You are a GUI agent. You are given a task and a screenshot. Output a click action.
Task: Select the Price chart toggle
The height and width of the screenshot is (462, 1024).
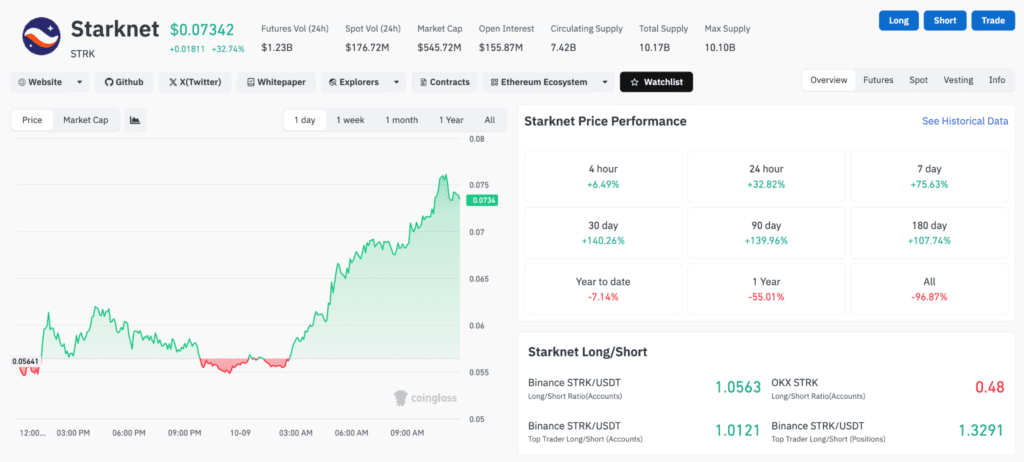tap(32, 120)
